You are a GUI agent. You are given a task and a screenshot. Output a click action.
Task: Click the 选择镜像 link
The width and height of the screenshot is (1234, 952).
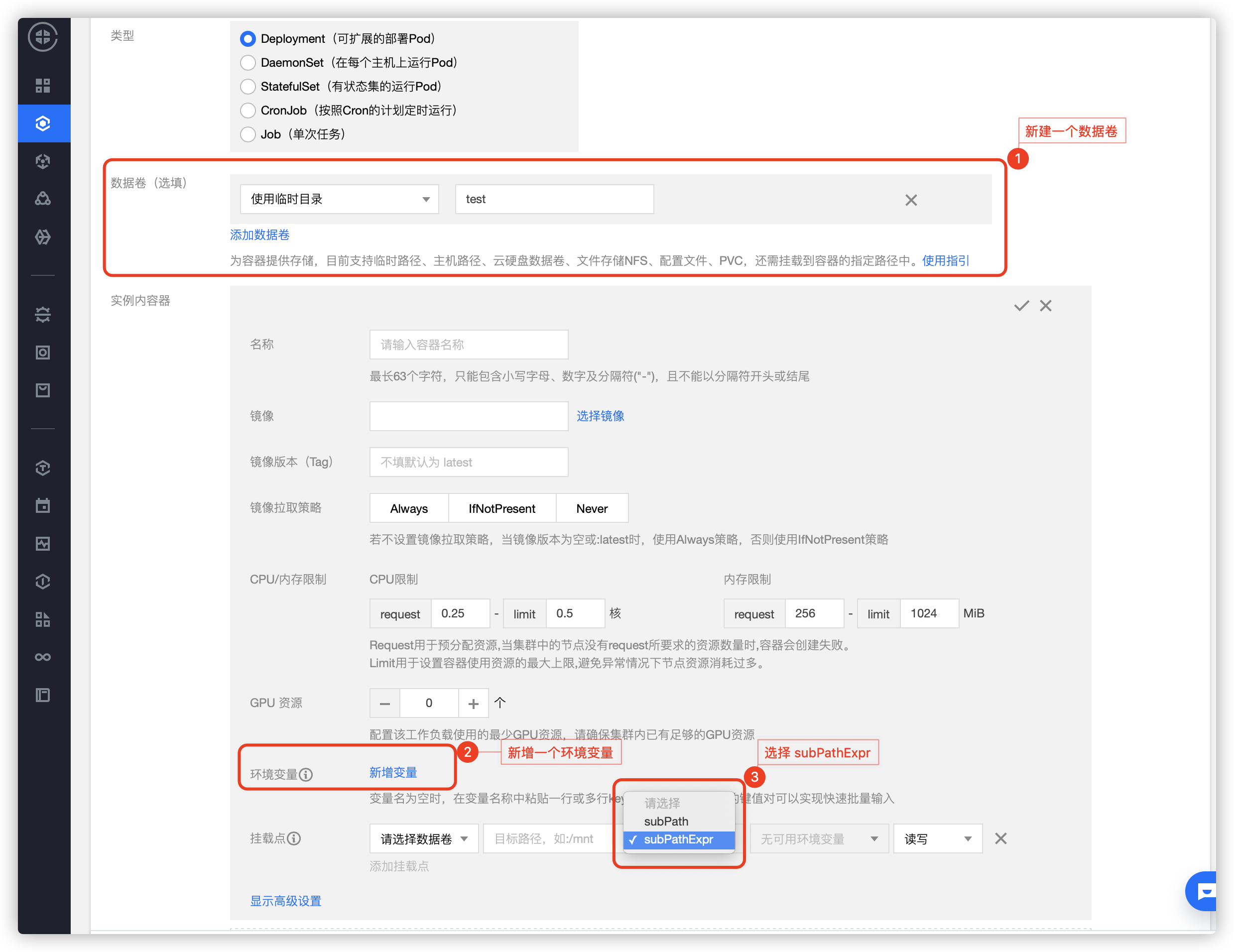(x=600, y=416)
